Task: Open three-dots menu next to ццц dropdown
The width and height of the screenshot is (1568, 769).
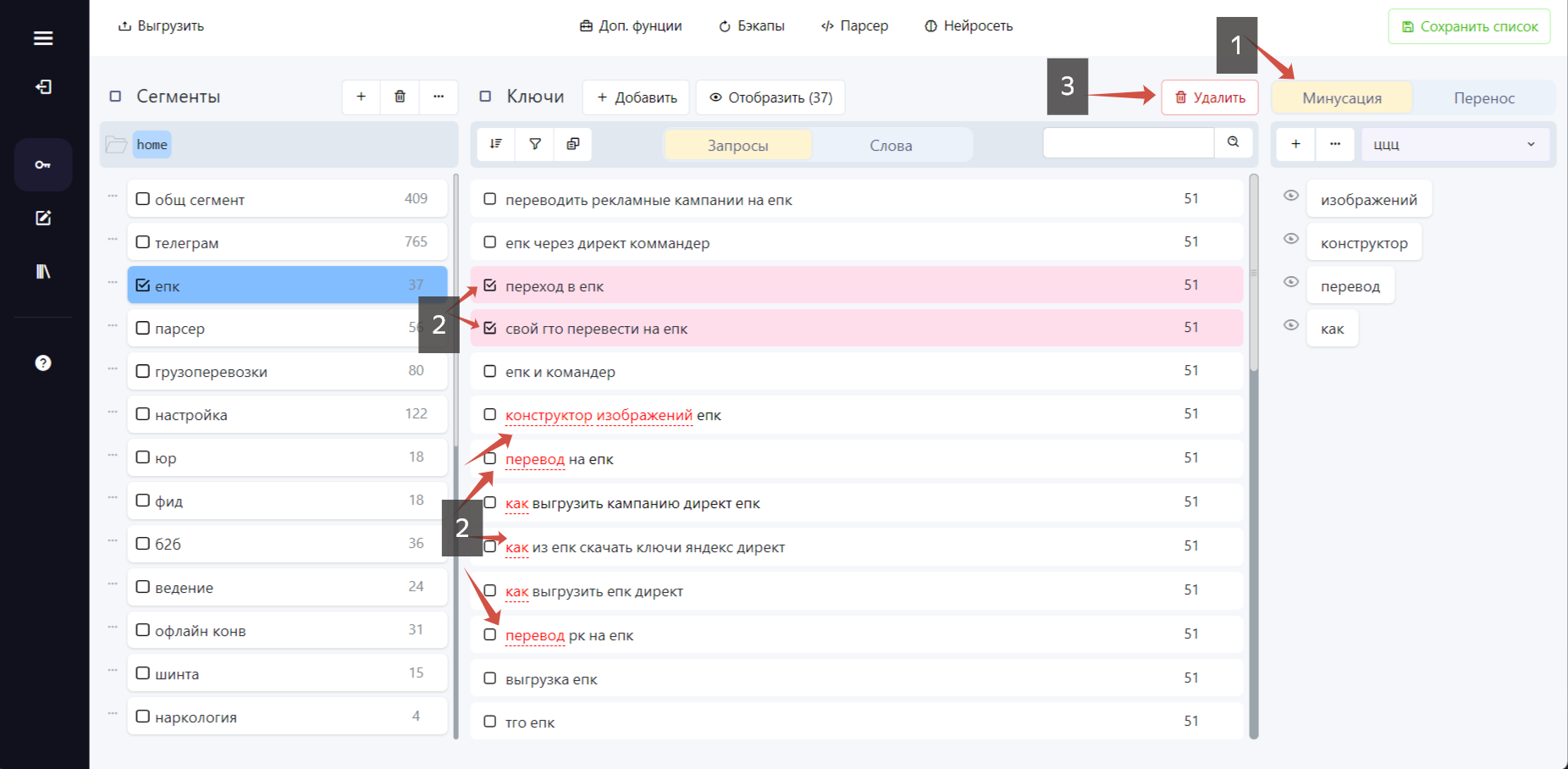Action: coord(1335,144)
